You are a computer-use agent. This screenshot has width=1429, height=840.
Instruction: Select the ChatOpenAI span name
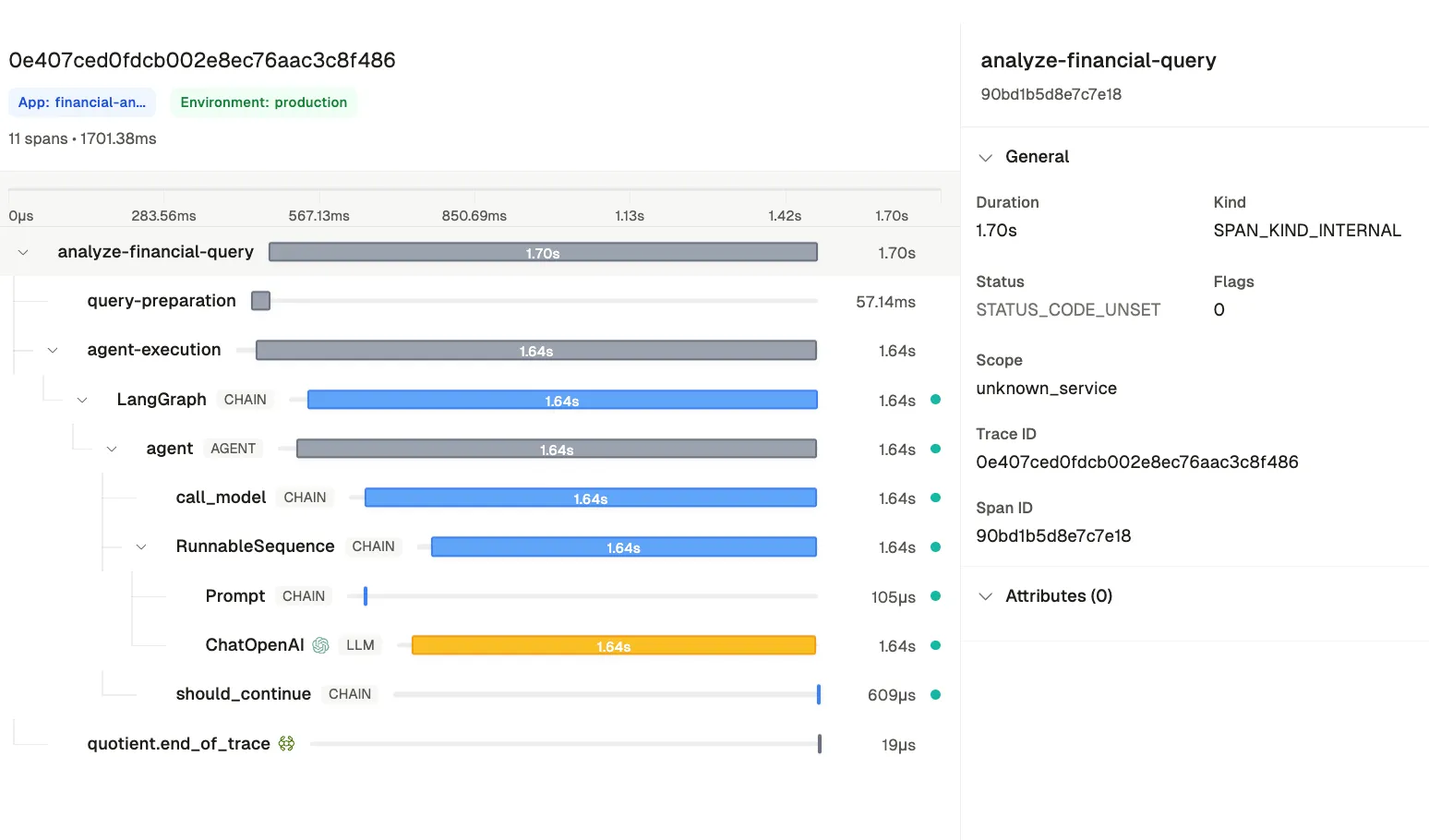point(255,645)
